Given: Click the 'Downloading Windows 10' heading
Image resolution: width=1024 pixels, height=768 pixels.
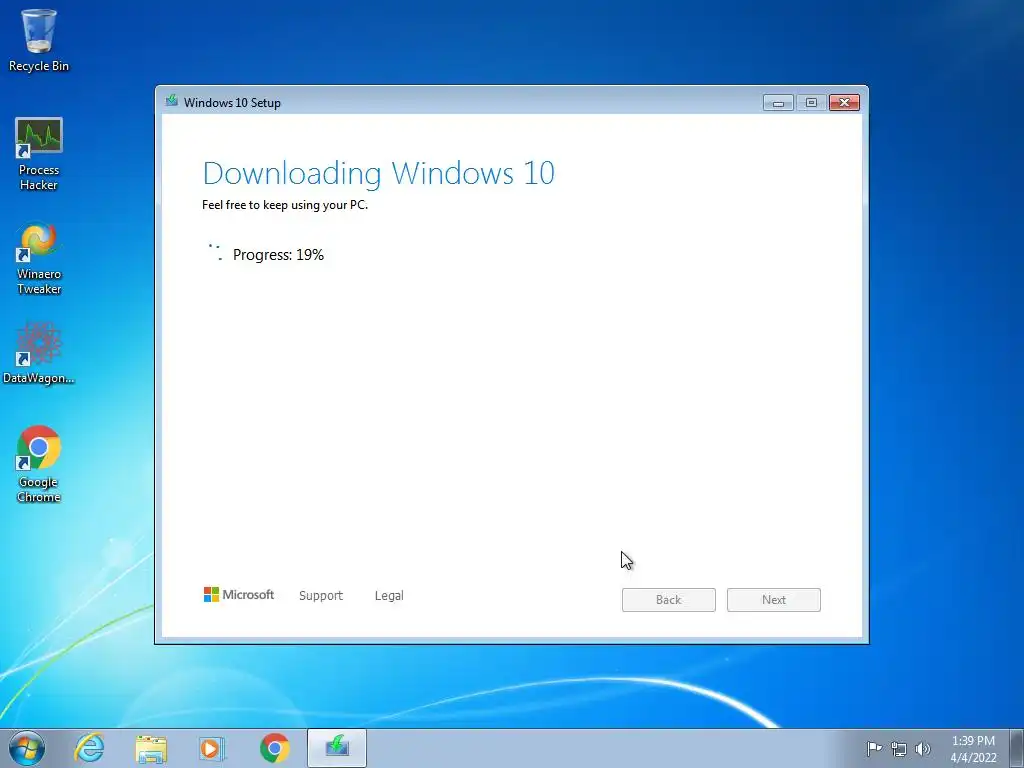Looking at the screenshot, I should pyautogui.click(x=379, y=174).
